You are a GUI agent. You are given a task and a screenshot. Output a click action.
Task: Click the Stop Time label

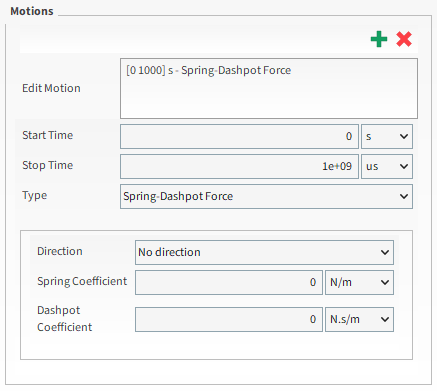tap(48, 165)
